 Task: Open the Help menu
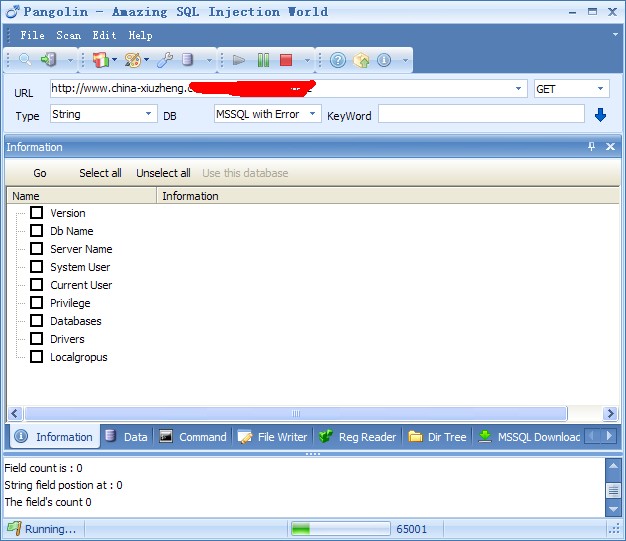tap(140, 35)
